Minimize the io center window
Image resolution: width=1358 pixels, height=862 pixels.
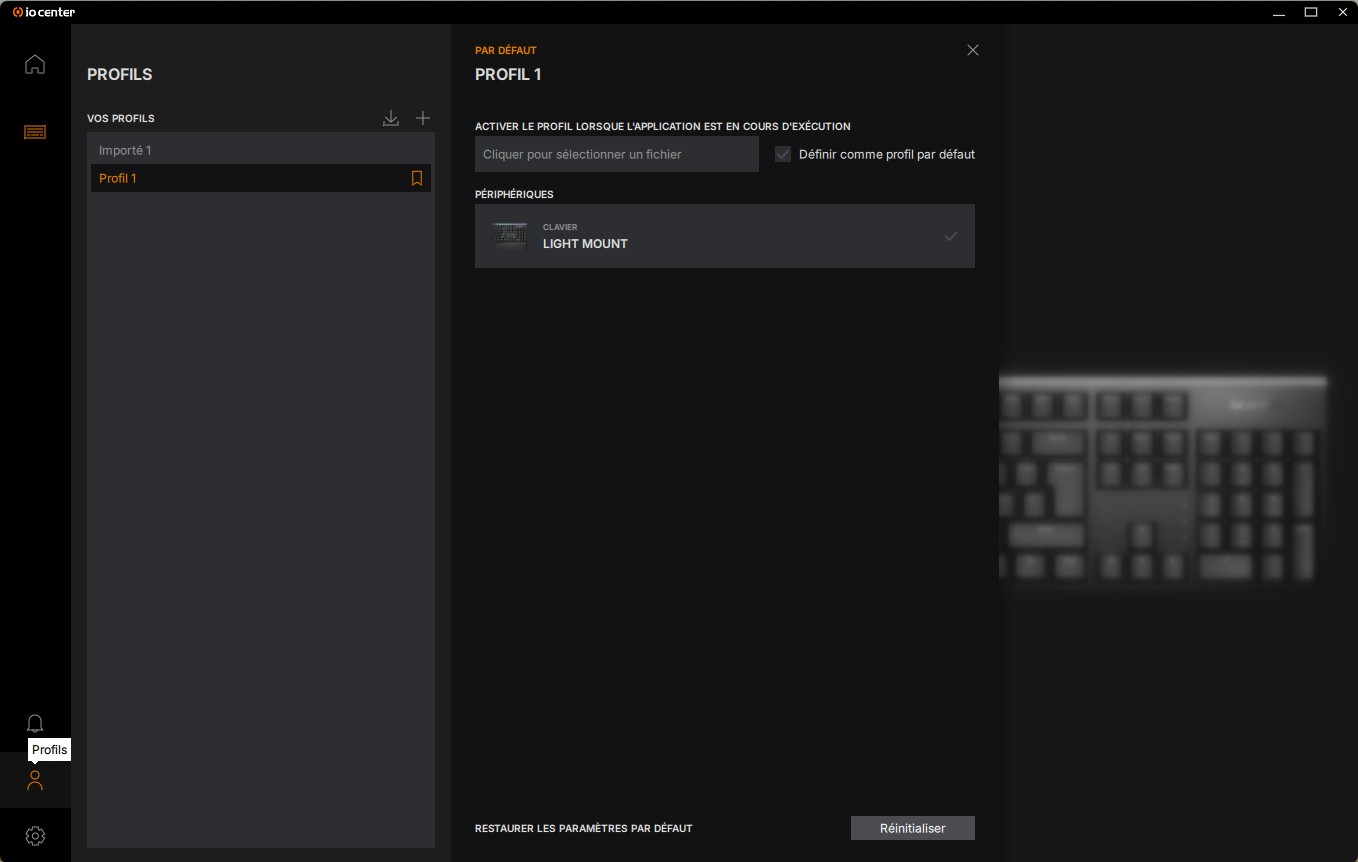pos(1278,12)
